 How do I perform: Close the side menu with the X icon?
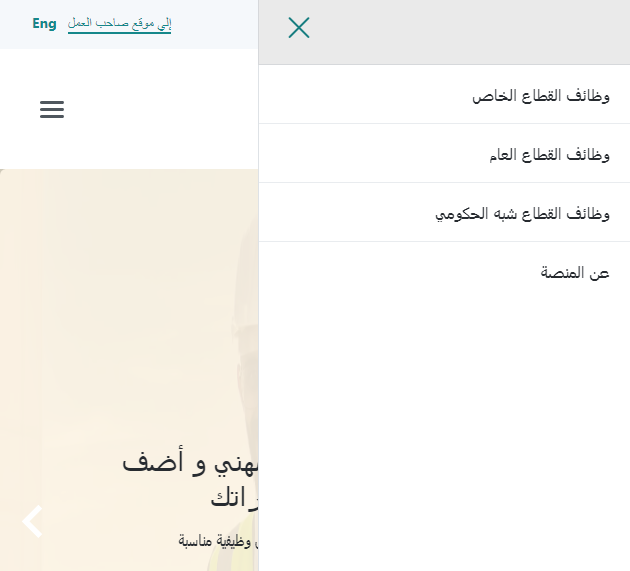click(x=298, y=28)
